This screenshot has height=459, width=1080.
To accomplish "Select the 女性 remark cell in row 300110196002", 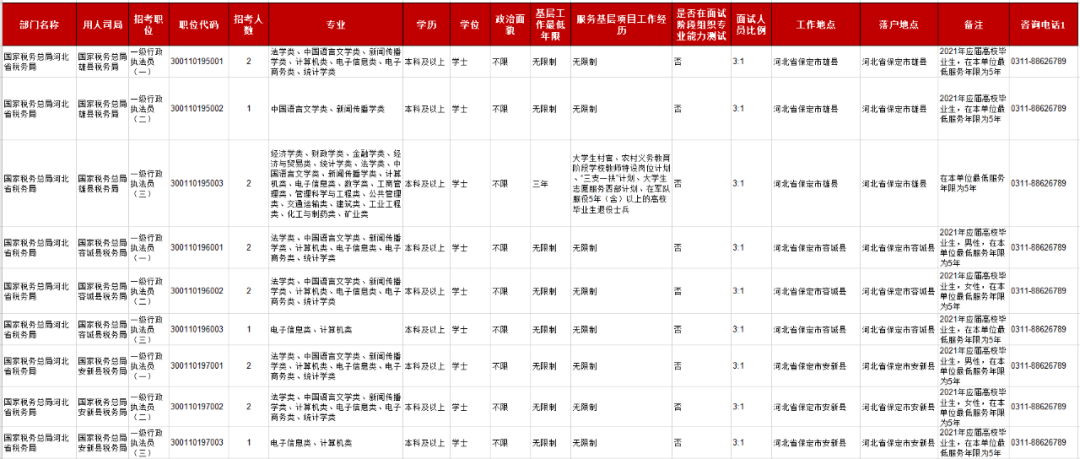I will click(973, 292).
